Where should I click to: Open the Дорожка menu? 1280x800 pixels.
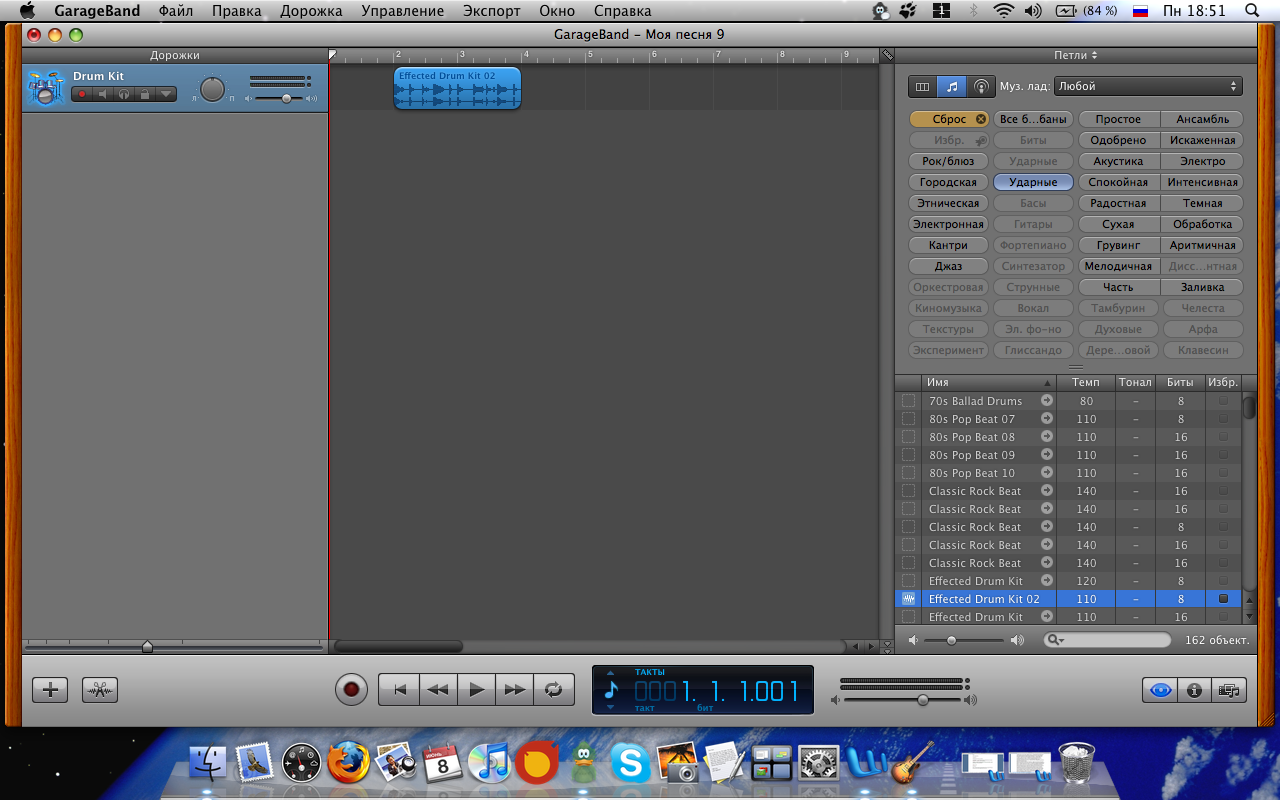coord(311,11)
